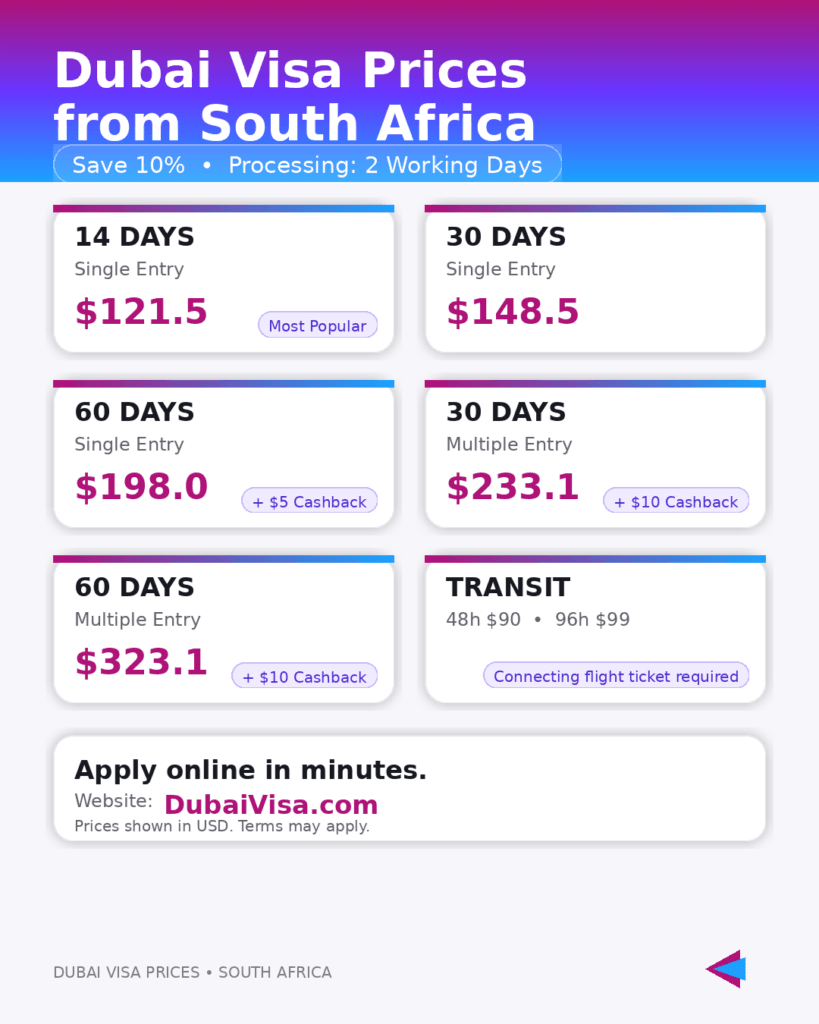Click the $121.5 price
Viewport: 819px width, 1024px height.
click(141, 312)
